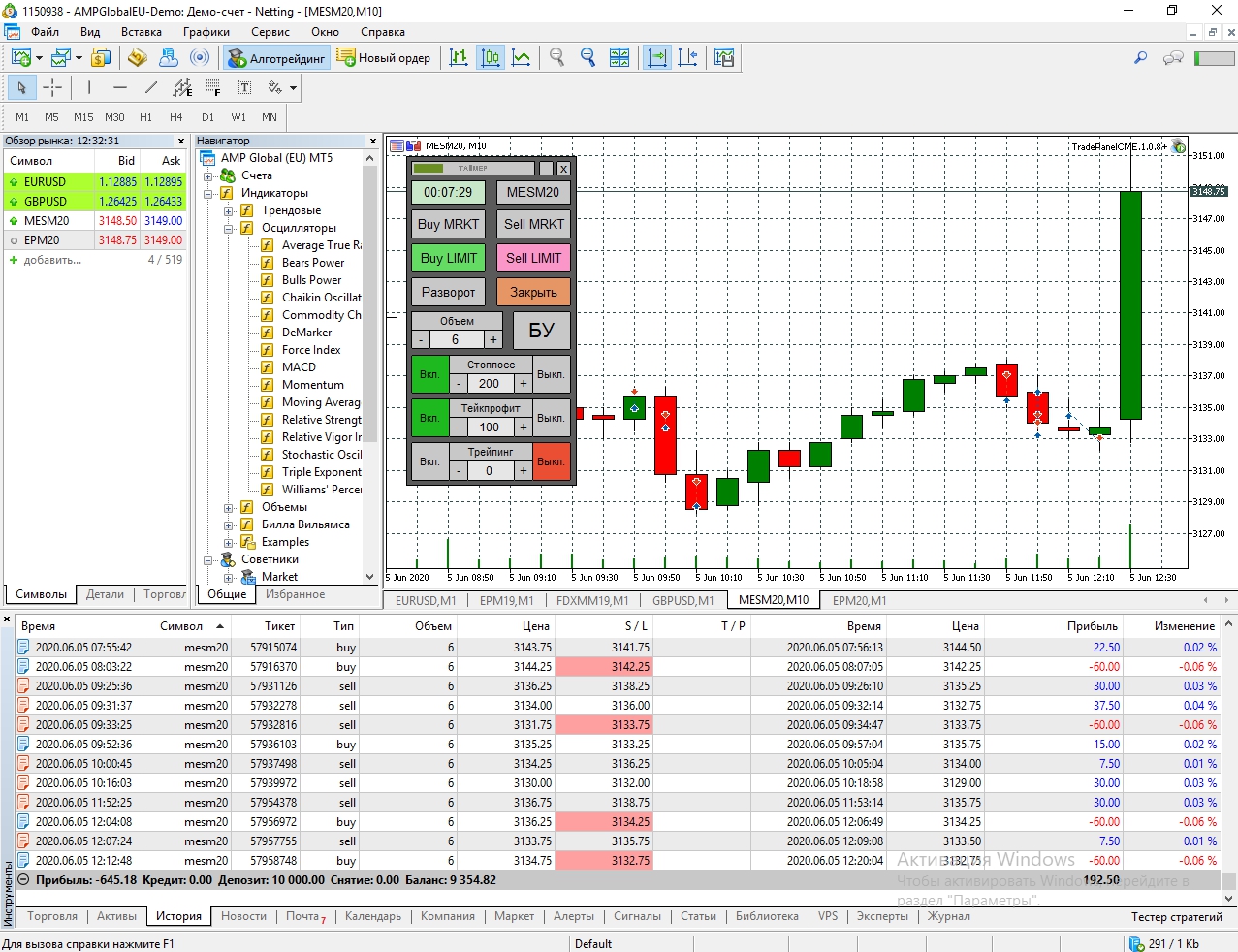Image resolution: width=1238 pixels, height=952 pixels.
Task: Open the Графики menu
Action: click(x=206, y=32)
